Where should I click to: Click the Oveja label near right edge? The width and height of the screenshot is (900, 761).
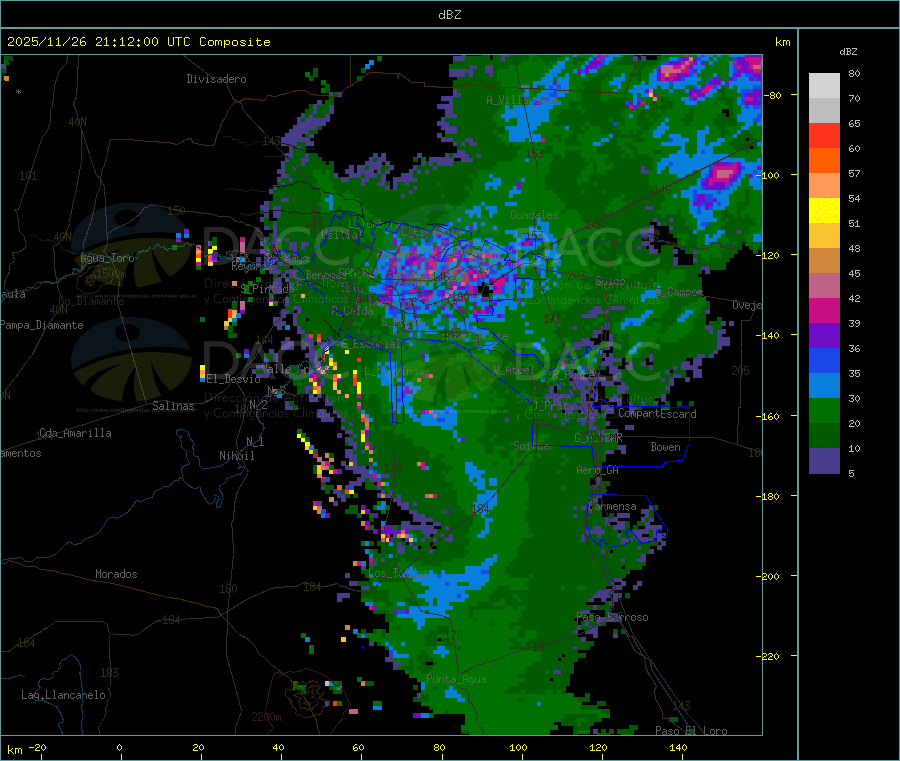coord(747,305)
